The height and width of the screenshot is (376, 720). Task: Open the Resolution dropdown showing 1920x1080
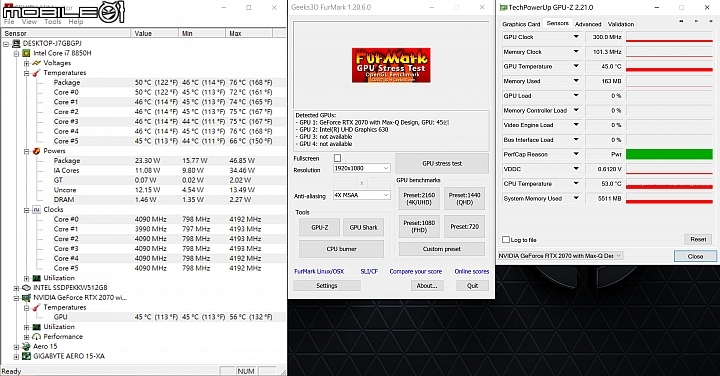[x=362, y=168]
